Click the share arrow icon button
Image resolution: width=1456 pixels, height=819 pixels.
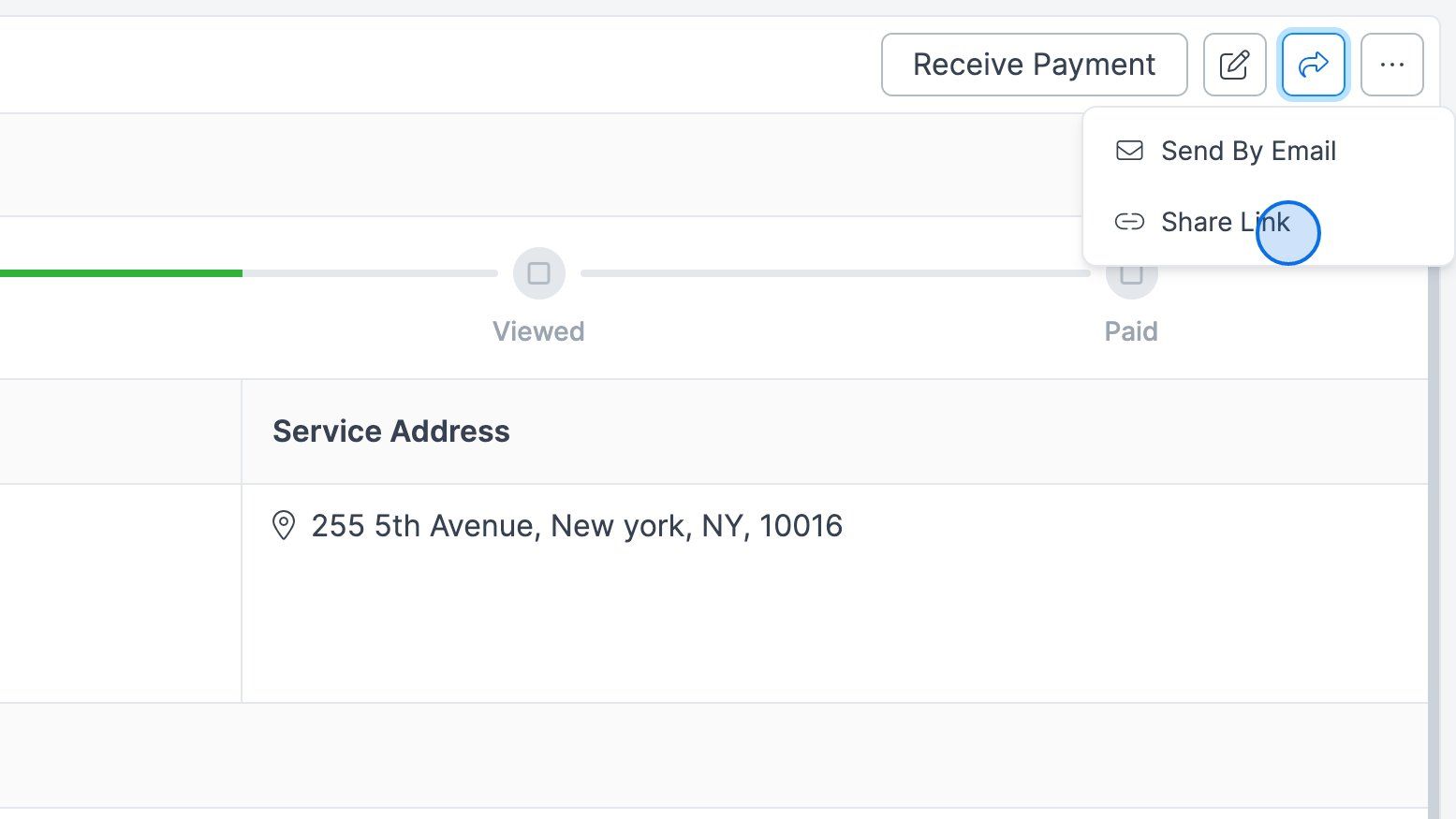pos(1313,65)
